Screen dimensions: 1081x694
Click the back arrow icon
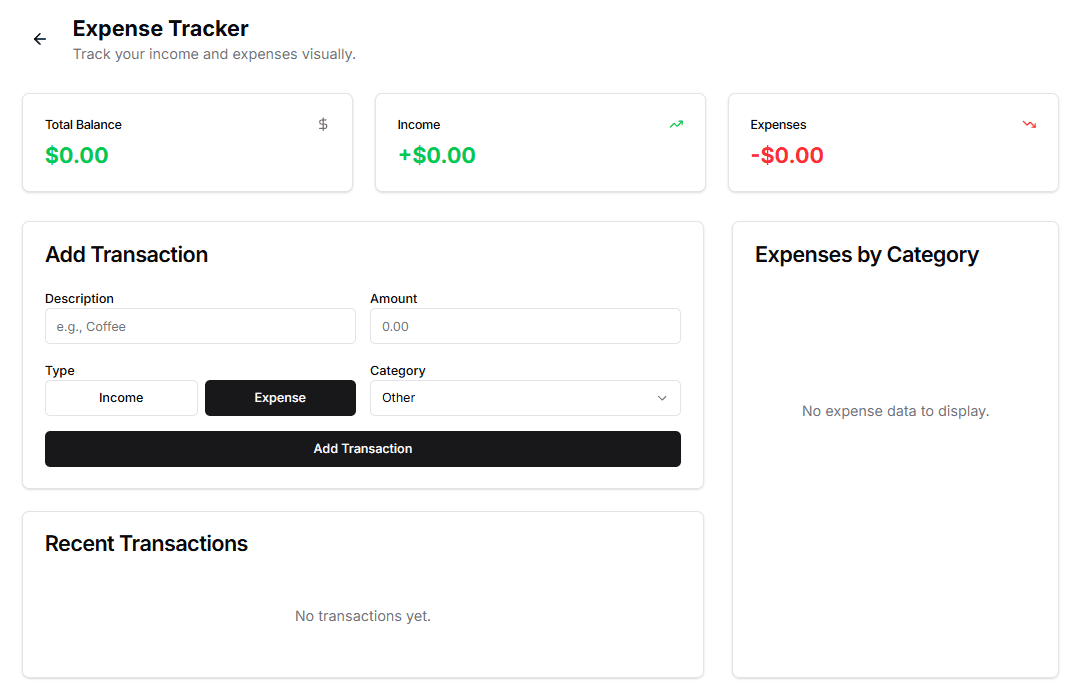tap(39, 39)
